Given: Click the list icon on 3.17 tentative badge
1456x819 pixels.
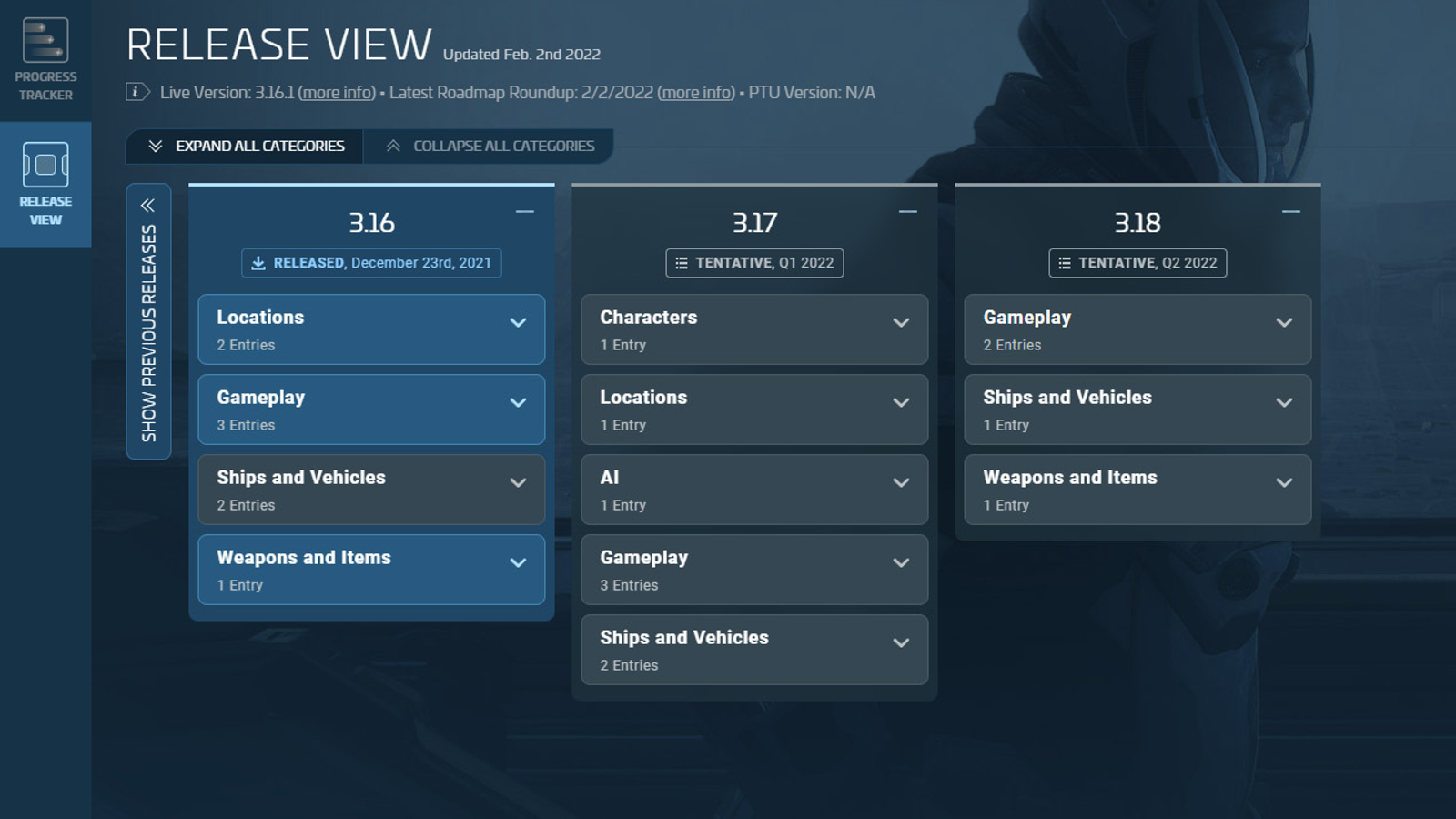Looking at the screenshot, I should [x=682, y=263].
